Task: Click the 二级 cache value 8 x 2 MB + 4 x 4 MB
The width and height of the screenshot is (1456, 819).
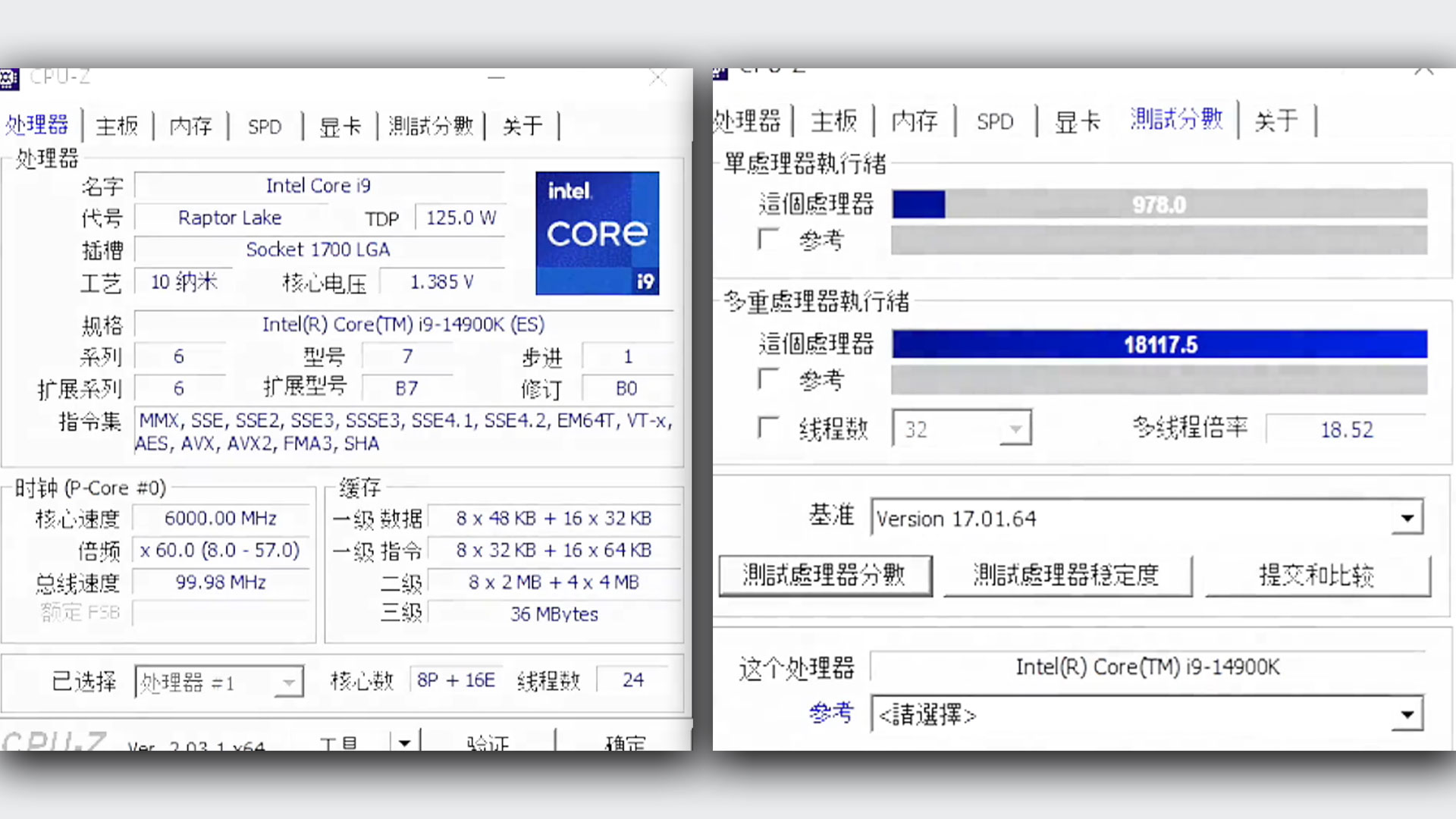Action: pos(554,582)
